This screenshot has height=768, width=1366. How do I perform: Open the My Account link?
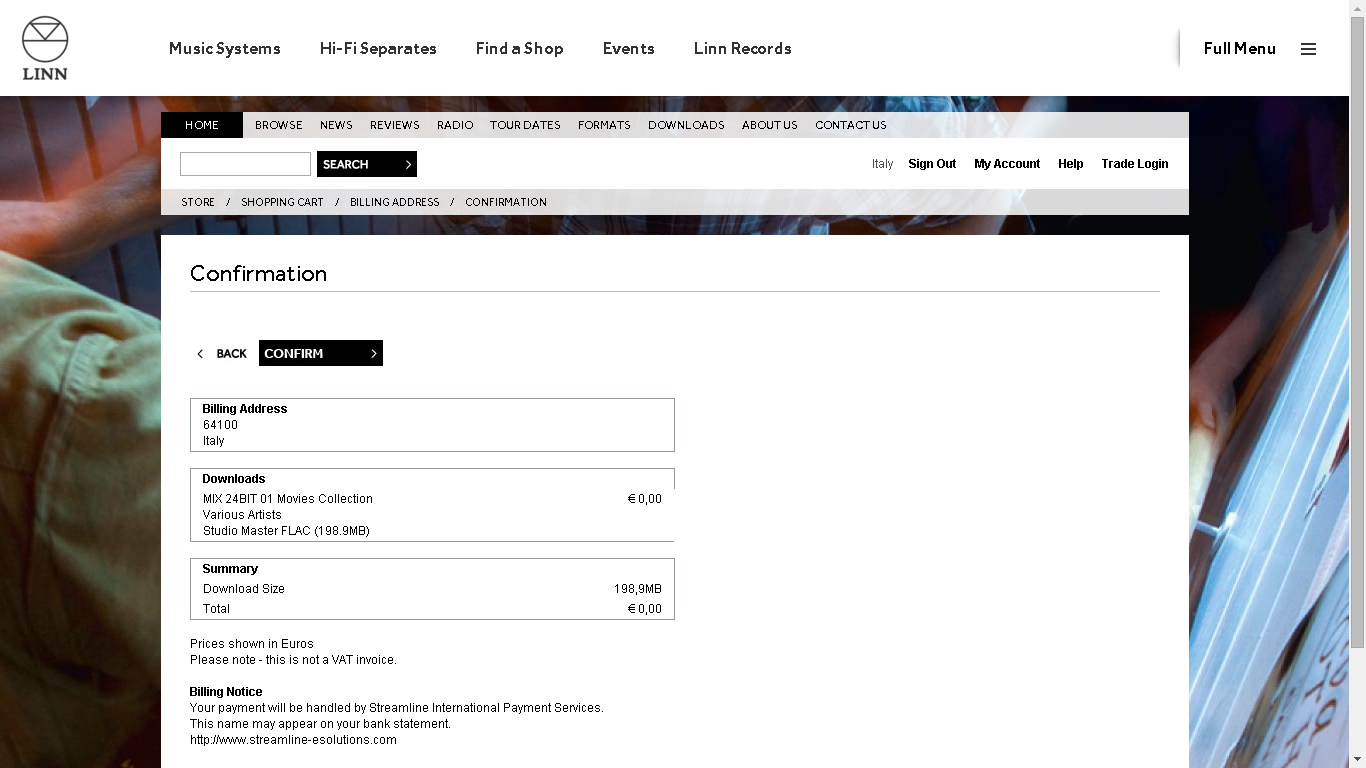[x=1007, y=164]
